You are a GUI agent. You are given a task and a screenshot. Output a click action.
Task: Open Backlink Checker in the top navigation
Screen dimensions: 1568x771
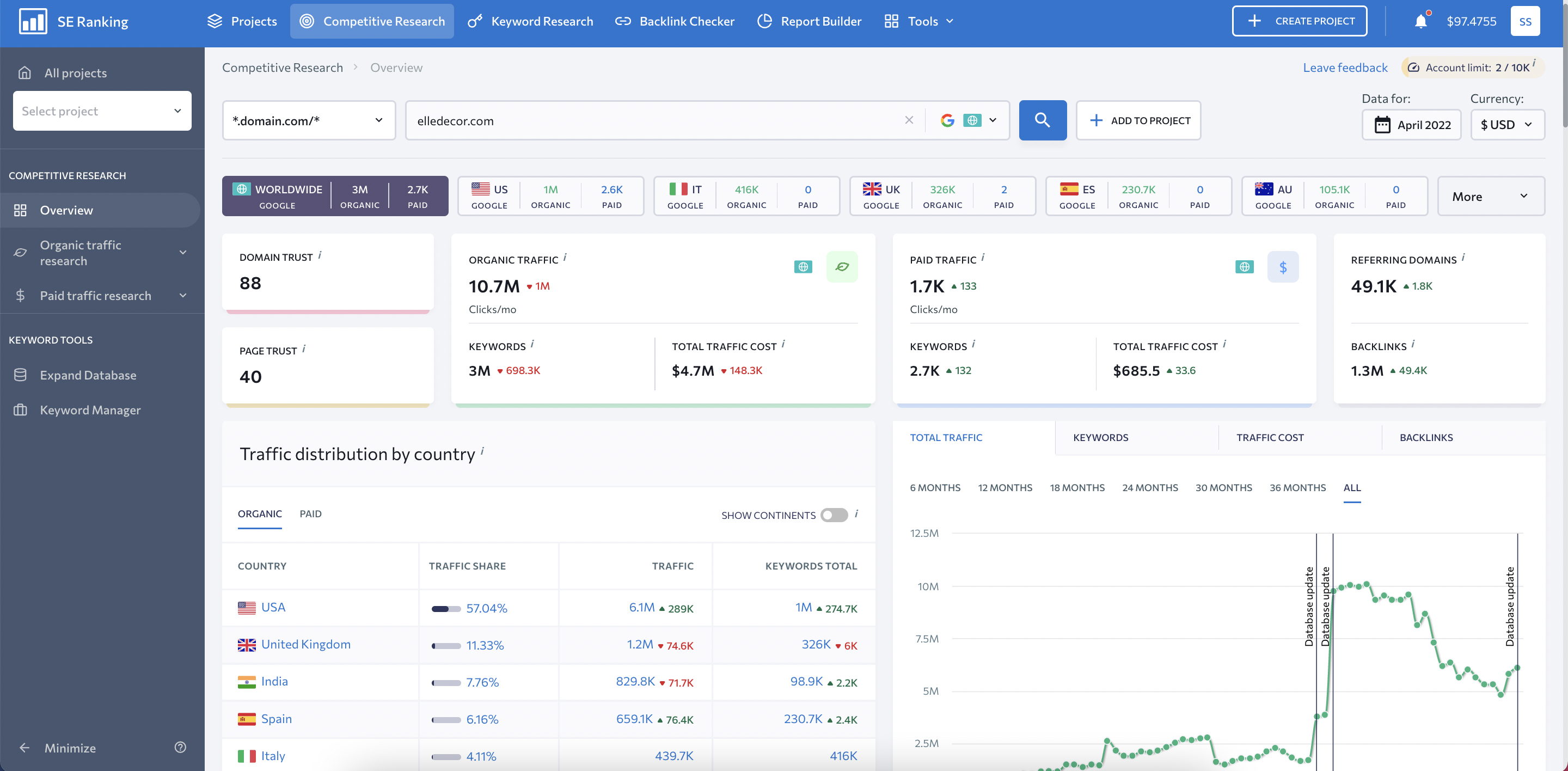click(675, 21)
